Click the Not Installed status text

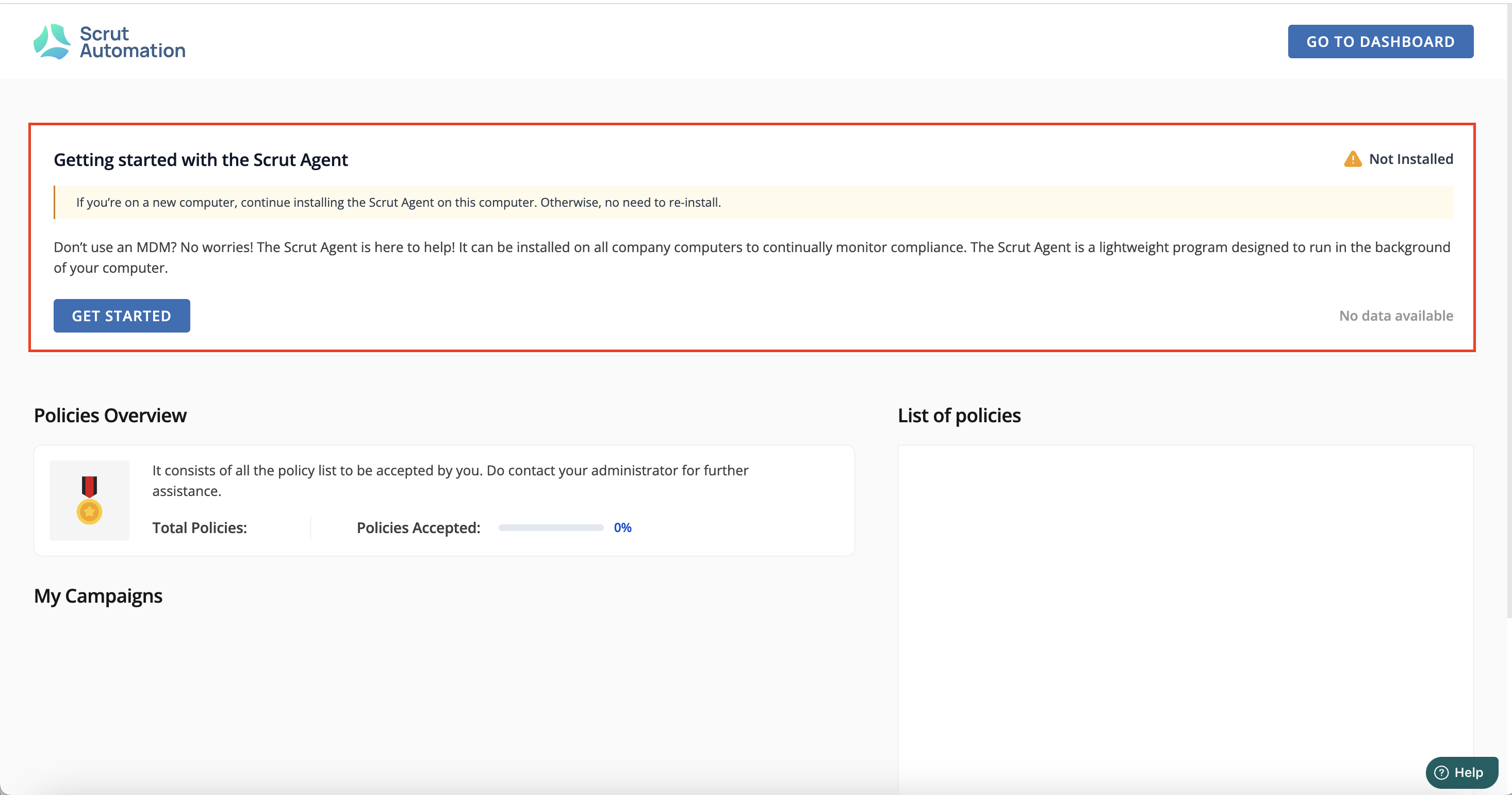tap(1410, 159)
